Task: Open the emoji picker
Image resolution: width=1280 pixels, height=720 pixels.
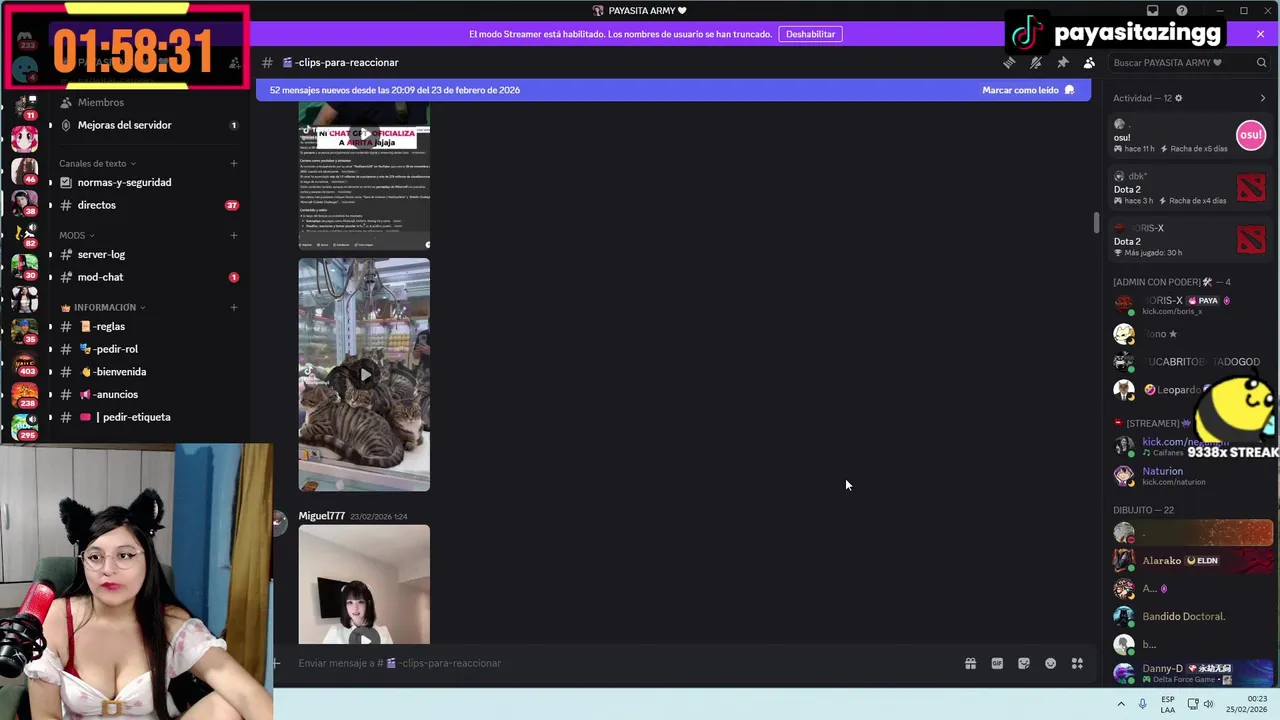Action: click(x=1050, y=663)
